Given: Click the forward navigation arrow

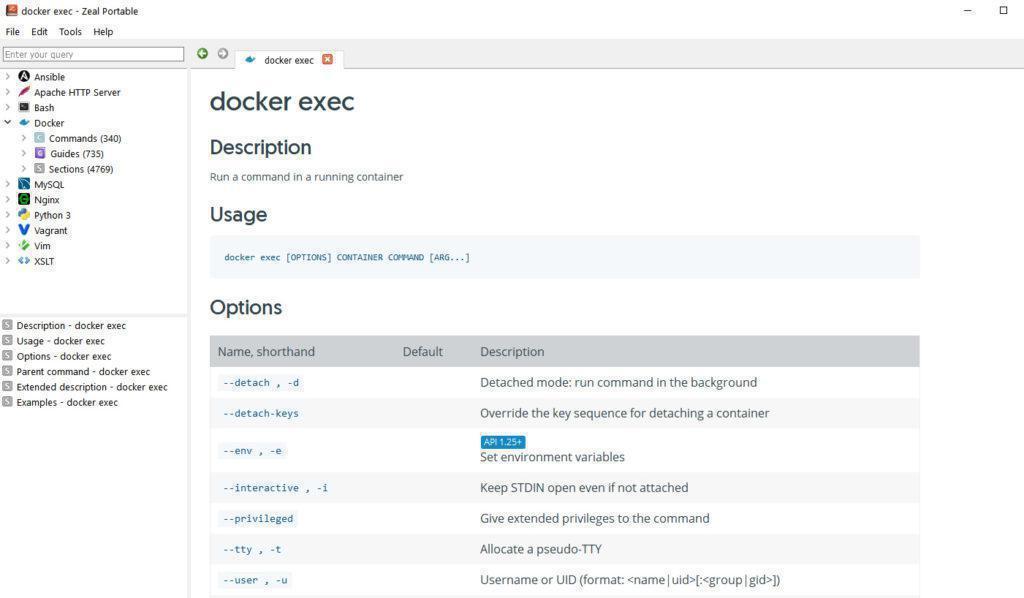Looking at the screenshot, I should [x=223, y=54].
